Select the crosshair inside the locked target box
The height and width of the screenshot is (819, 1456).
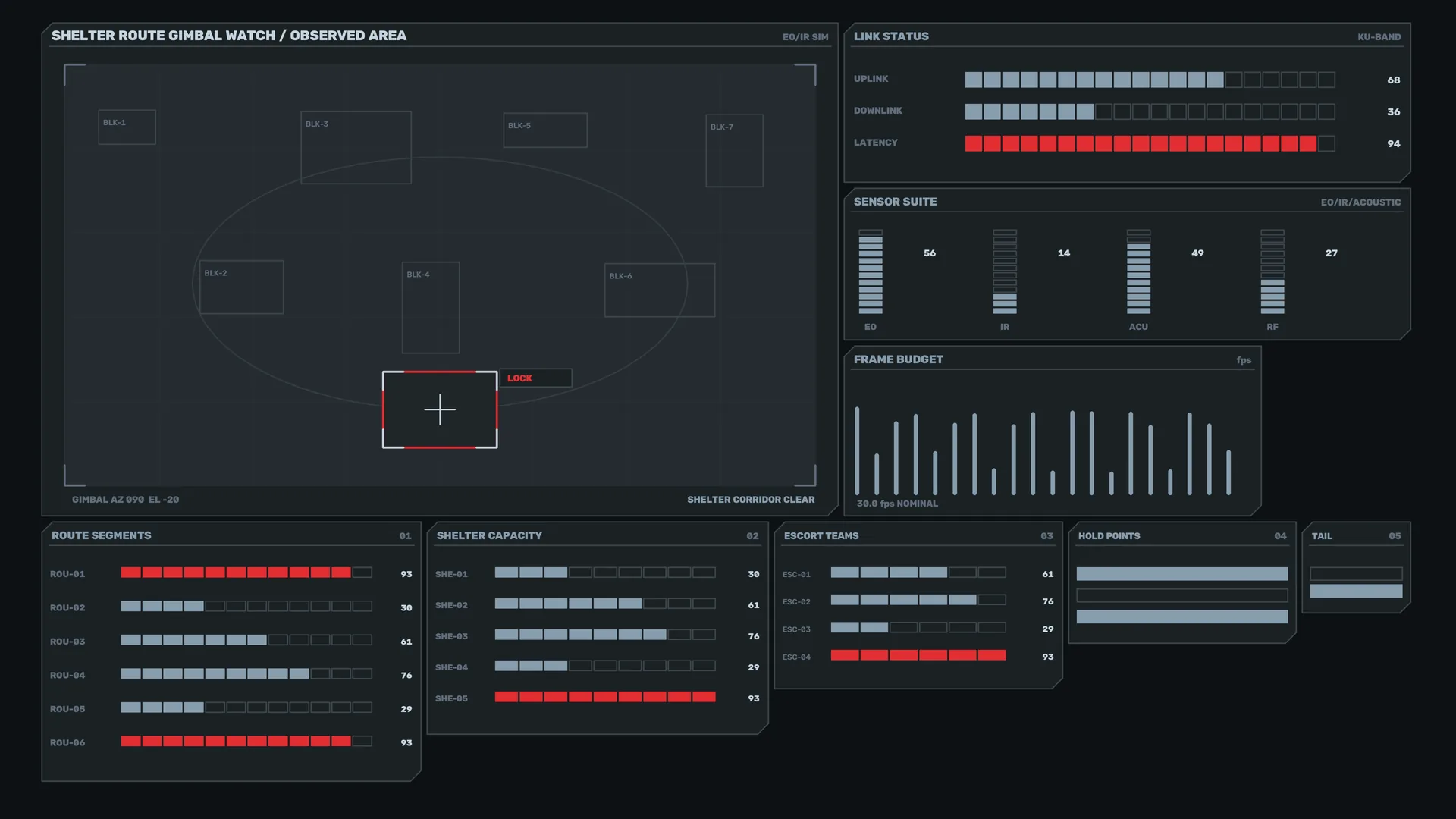click(x=440, y=409)
